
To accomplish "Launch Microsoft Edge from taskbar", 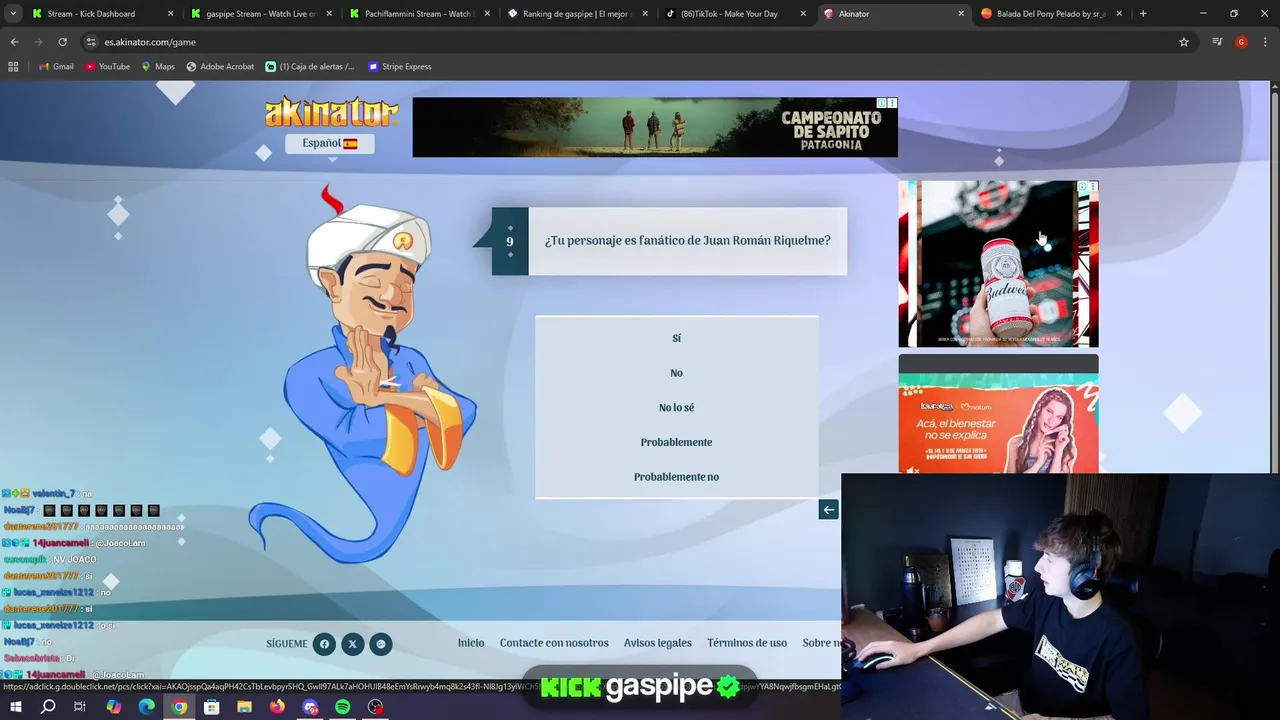I will point(146,706).
